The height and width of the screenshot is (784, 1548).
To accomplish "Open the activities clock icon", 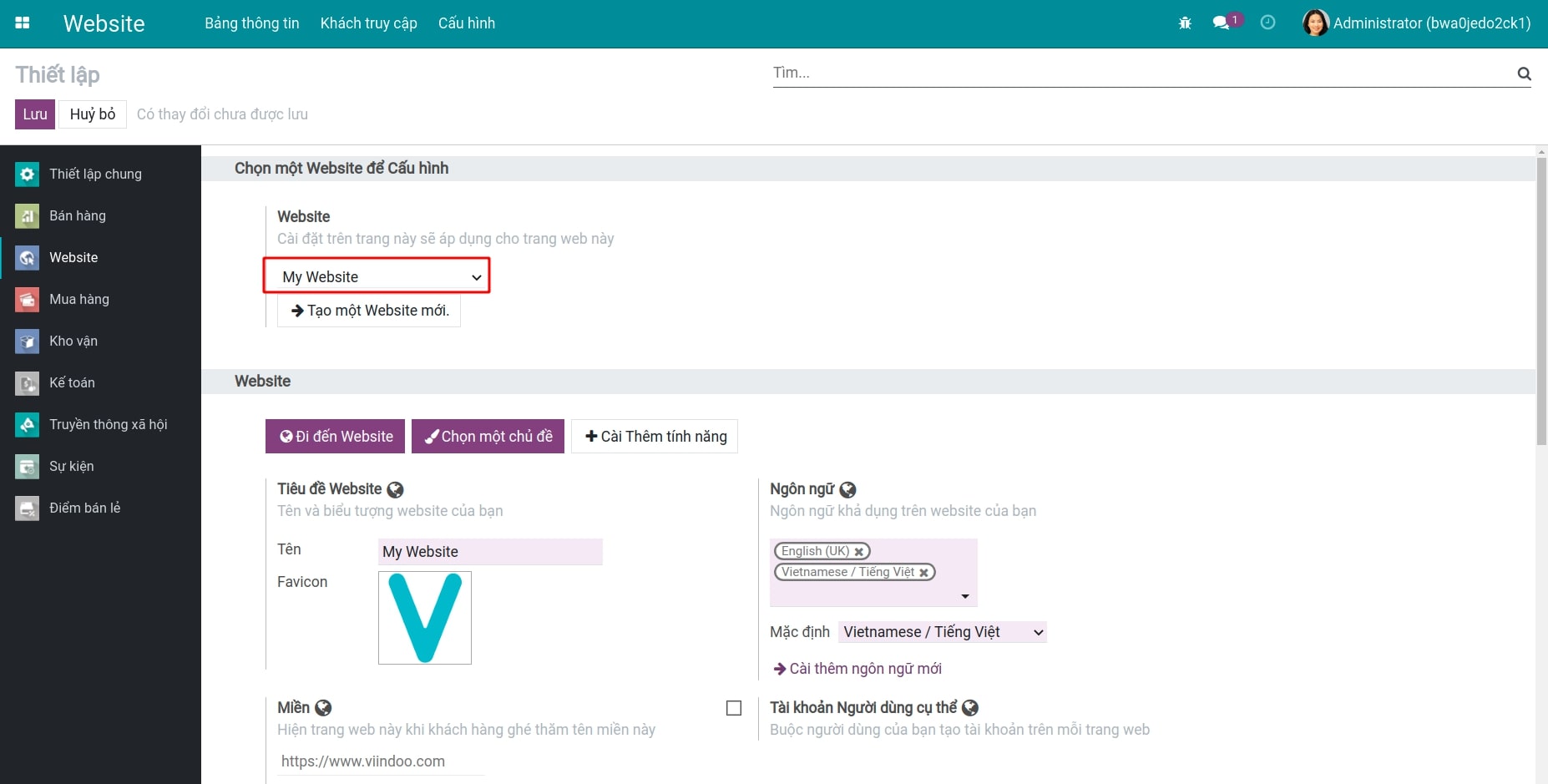I will [1268, 23].
